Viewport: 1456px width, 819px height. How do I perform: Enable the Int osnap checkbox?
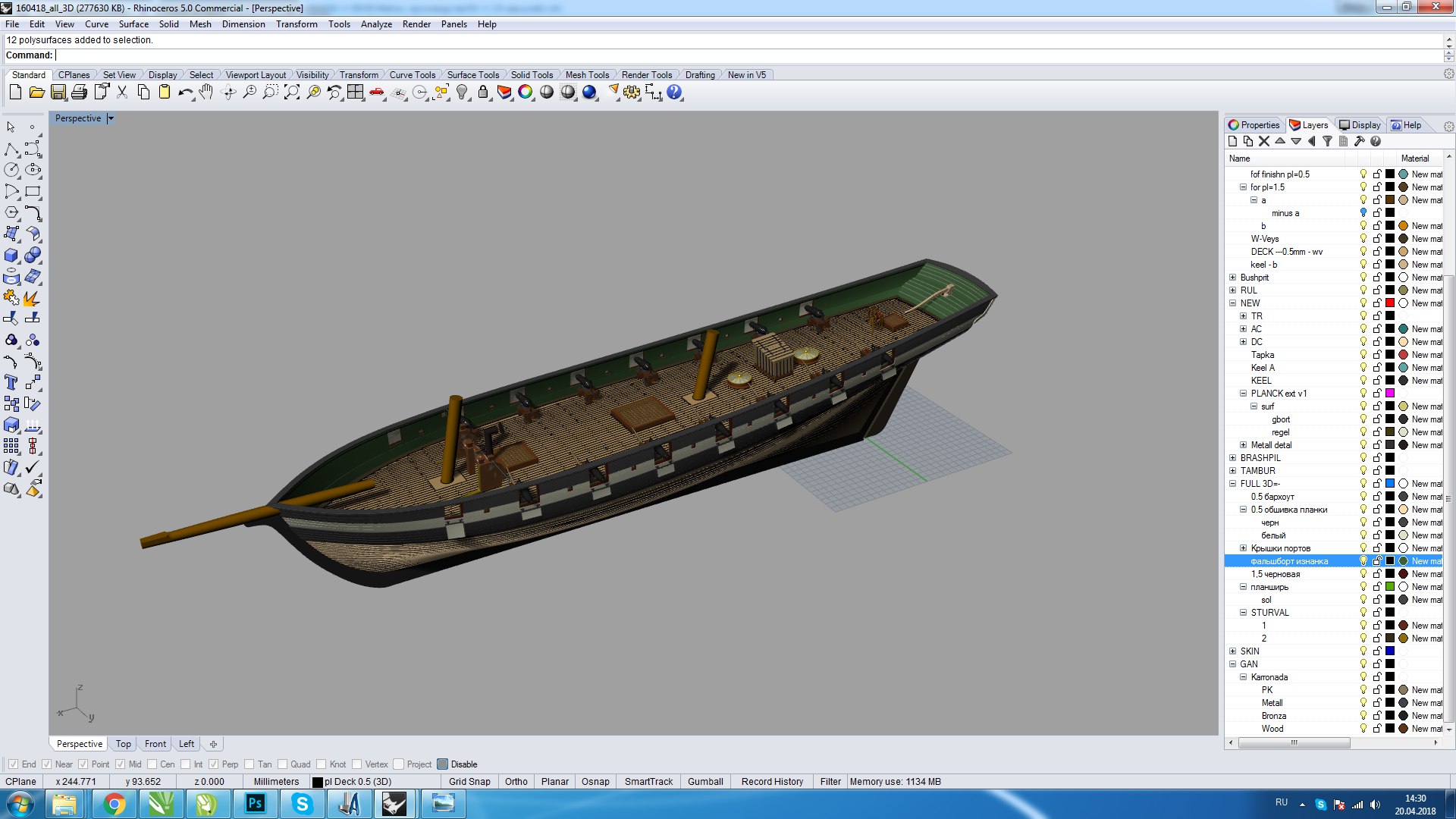pos(185,764)
